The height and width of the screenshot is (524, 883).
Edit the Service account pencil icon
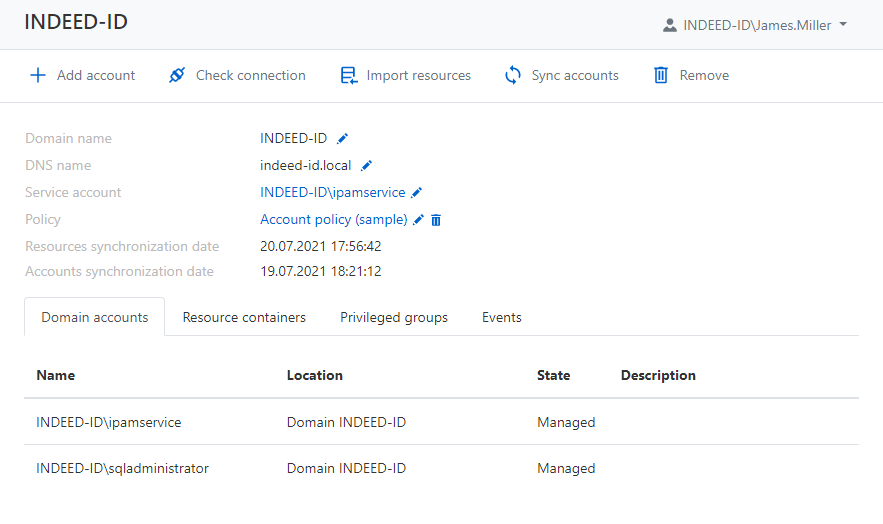pos(417,192)
